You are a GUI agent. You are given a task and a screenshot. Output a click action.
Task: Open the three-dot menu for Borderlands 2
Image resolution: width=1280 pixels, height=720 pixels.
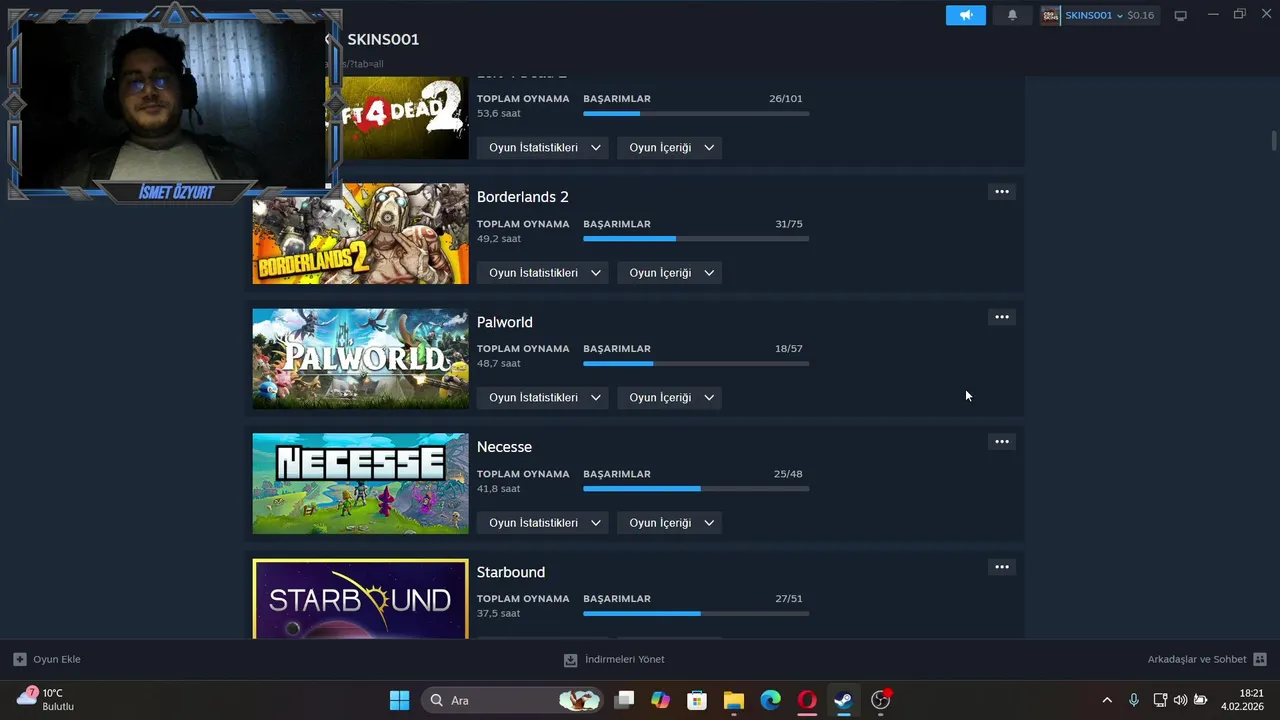pyautogui.click(x=1001, y=192)
